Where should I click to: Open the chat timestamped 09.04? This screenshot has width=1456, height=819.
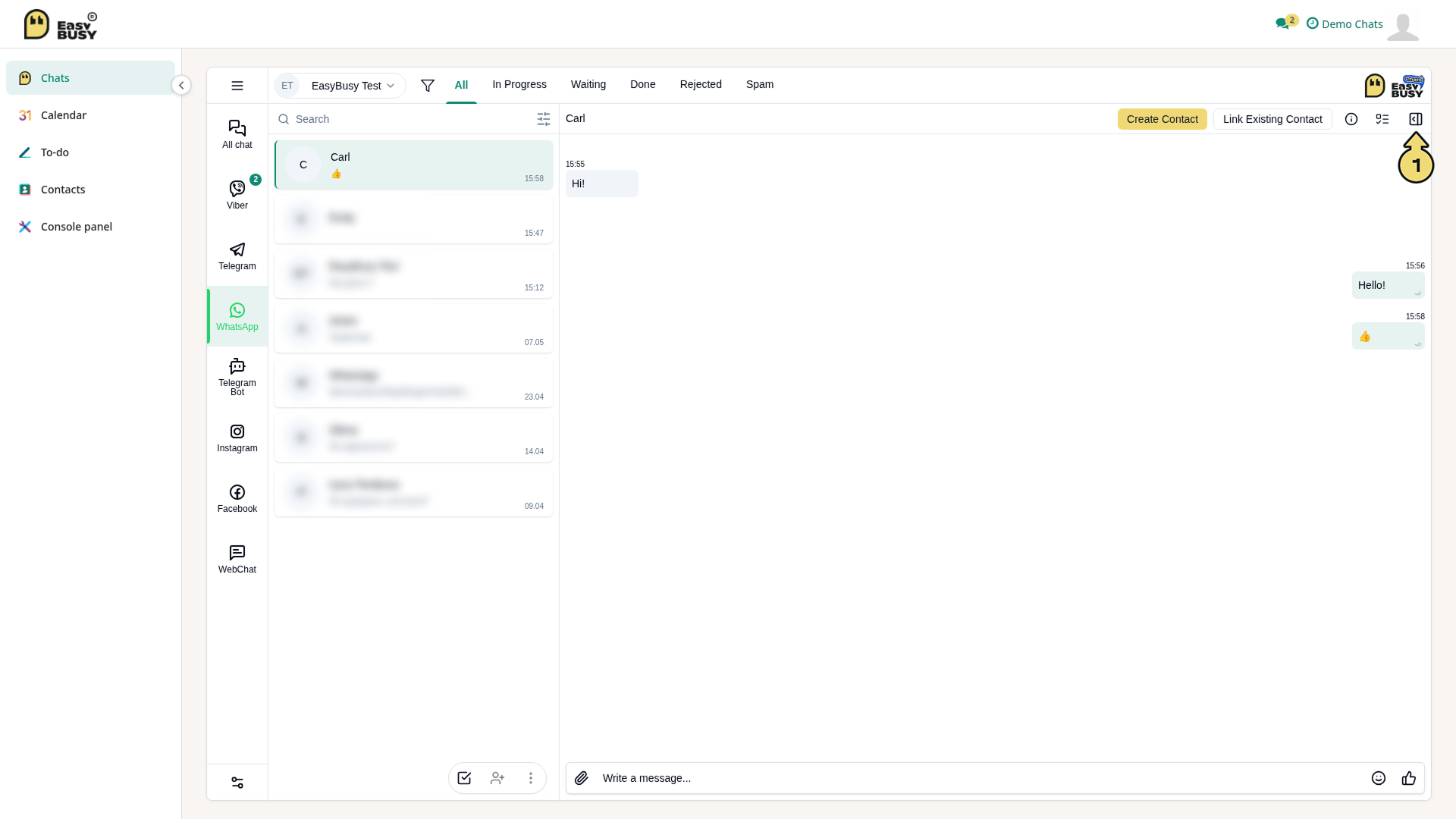(414, 492)
